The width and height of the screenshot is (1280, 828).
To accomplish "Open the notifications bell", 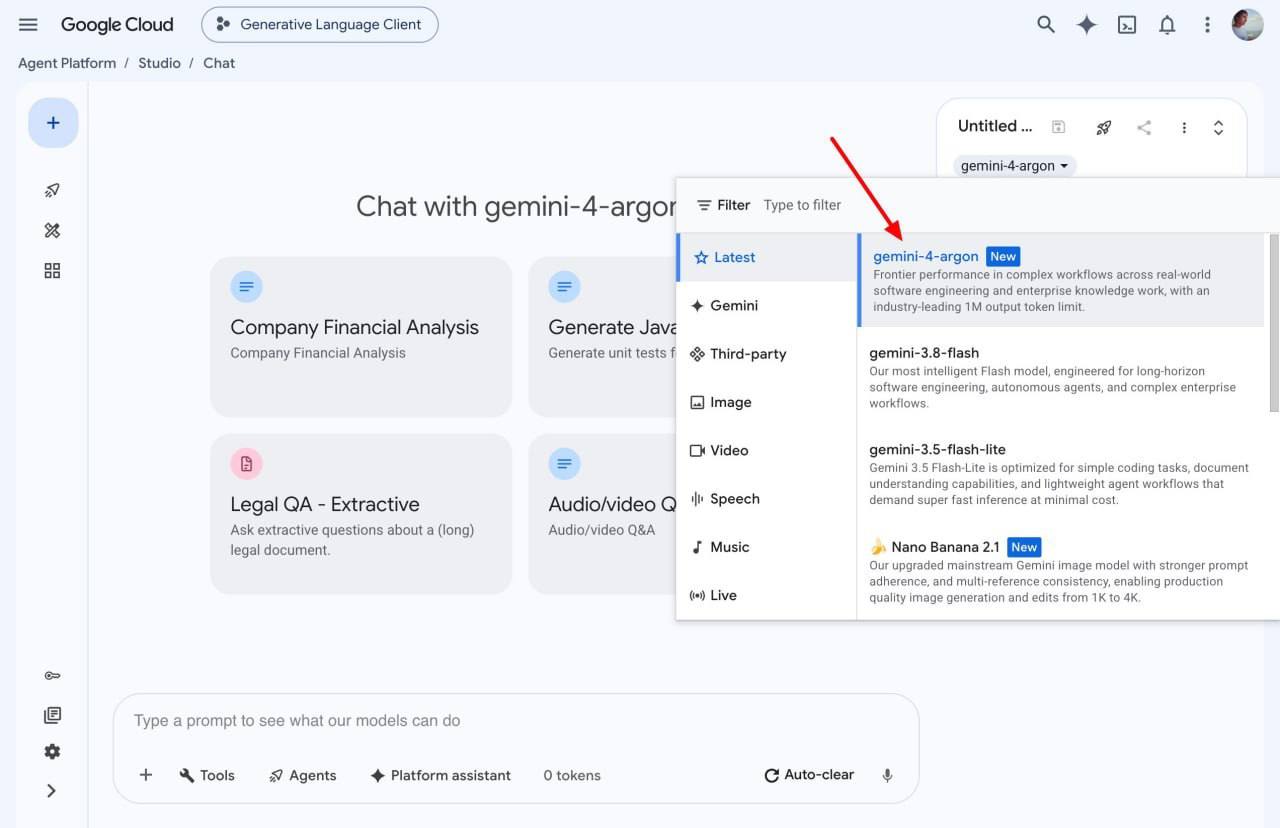I will point(1167,25).
